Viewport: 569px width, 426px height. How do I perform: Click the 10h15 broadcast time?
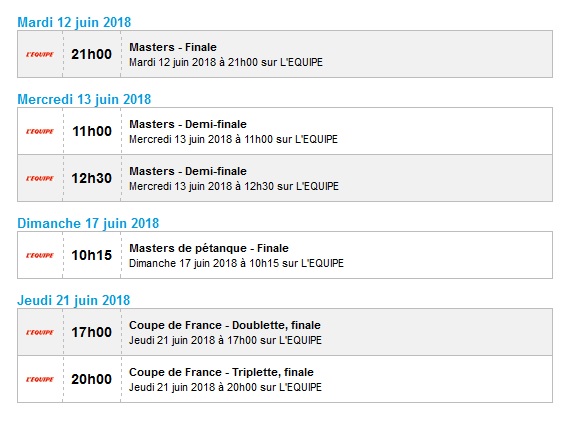(91, 255)
